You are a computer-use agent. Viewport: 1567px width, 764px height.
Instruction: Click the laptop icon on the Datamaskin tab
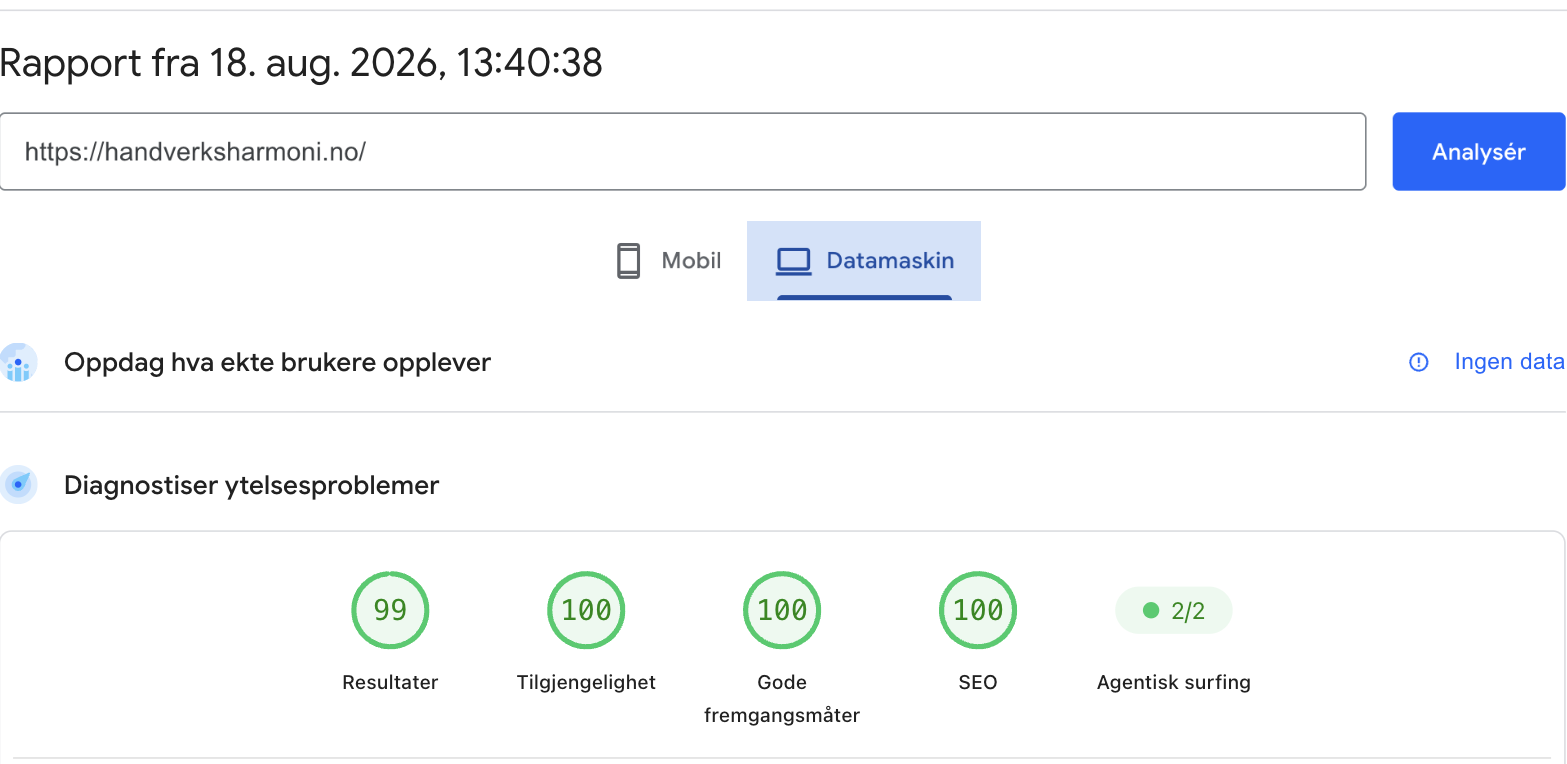coord(794,261)
